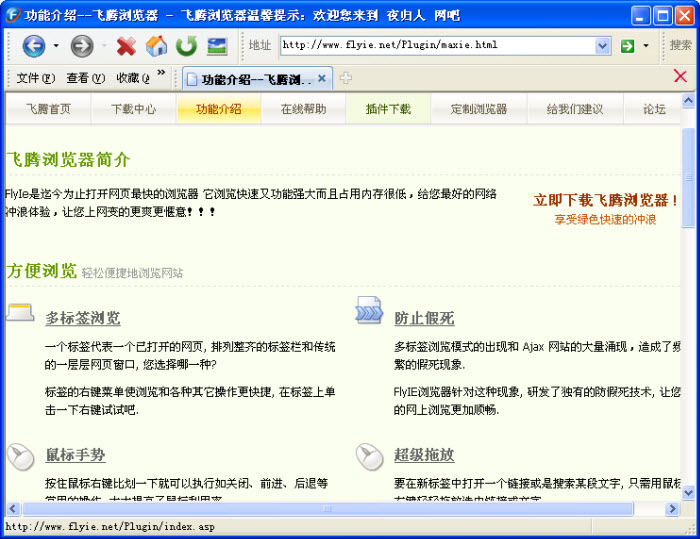700x539 pixels.
Task: Click the 鼠标手势 heading link
Action: [x=75, y=455]
